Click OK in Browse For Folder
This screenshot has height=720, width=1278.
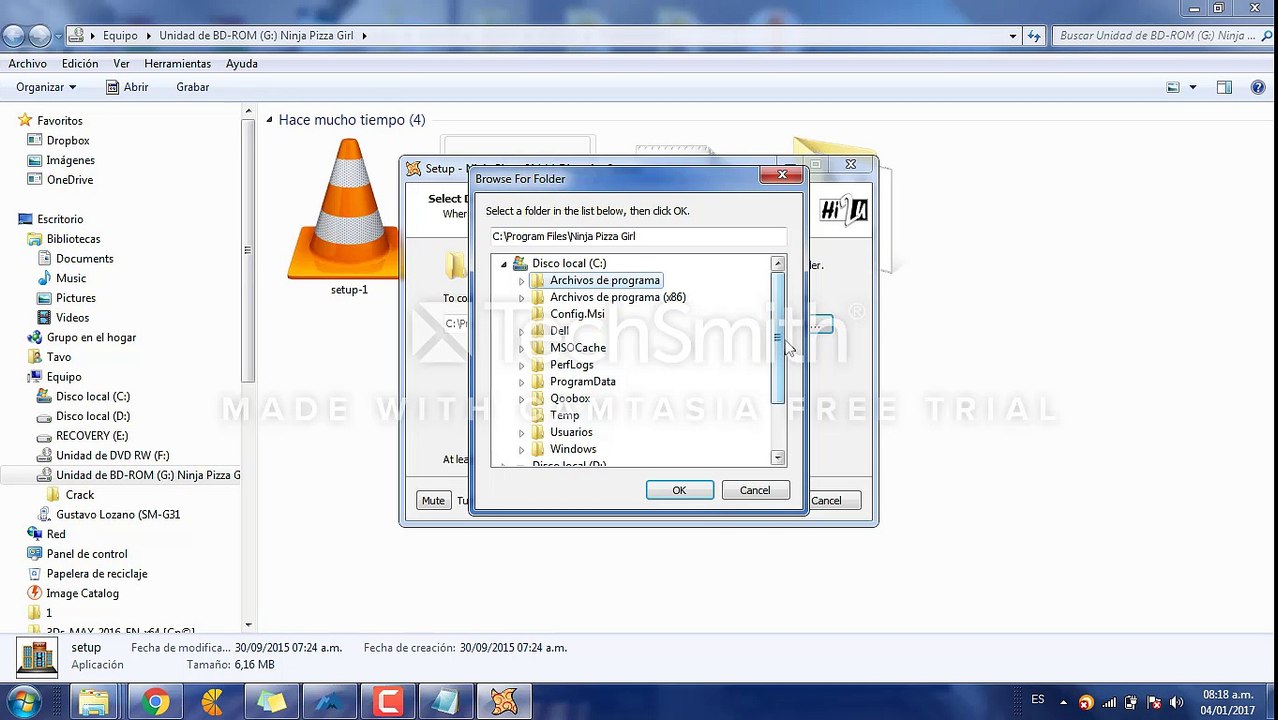point(679,490)
